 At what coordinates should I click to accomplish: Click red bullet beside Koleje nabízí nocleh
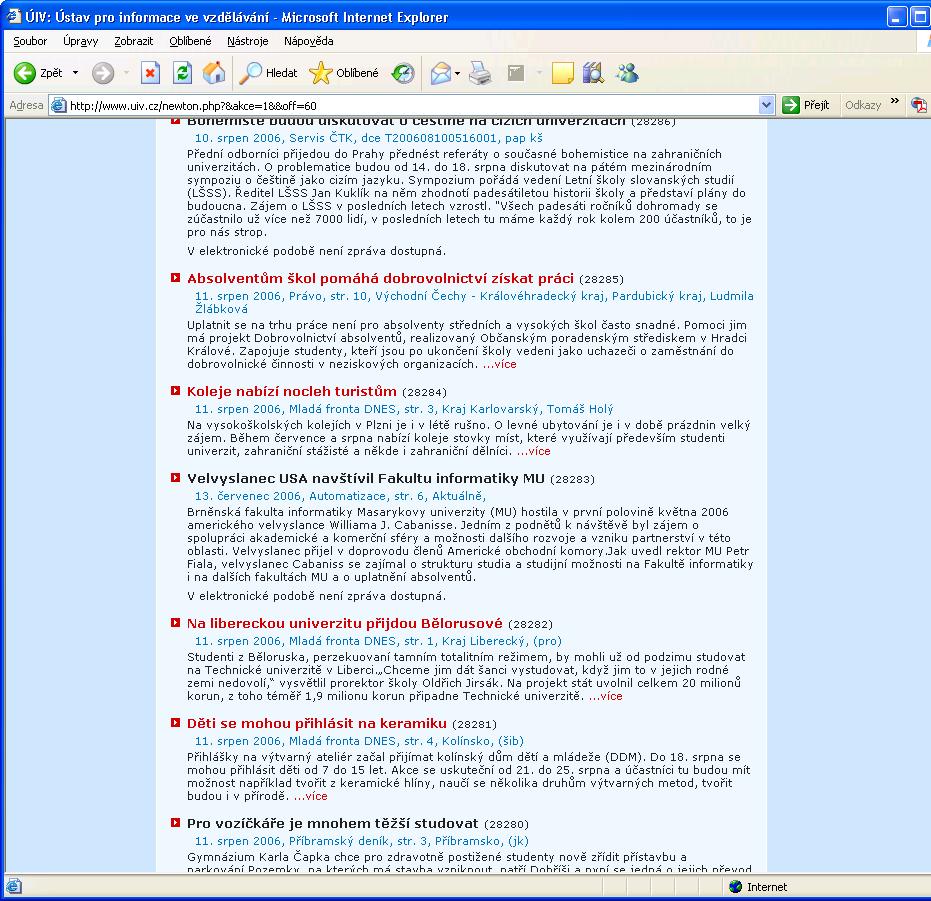point(175,391)
